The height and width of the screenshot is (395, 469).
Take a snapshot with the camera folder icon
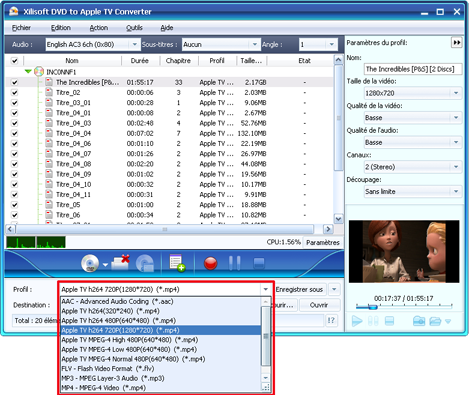pyautogui.click(x=419, y=321)
